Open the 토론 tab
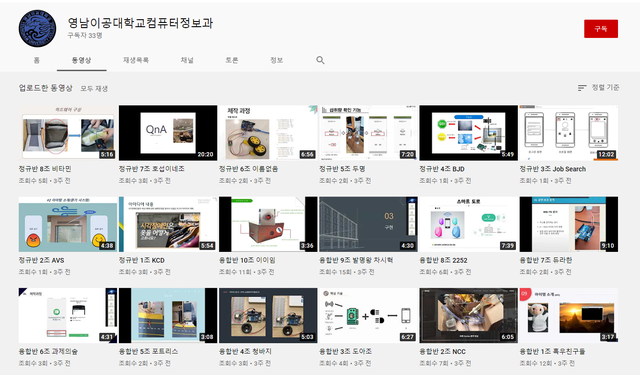Screen dimensions: 640x375 [231, 60]
